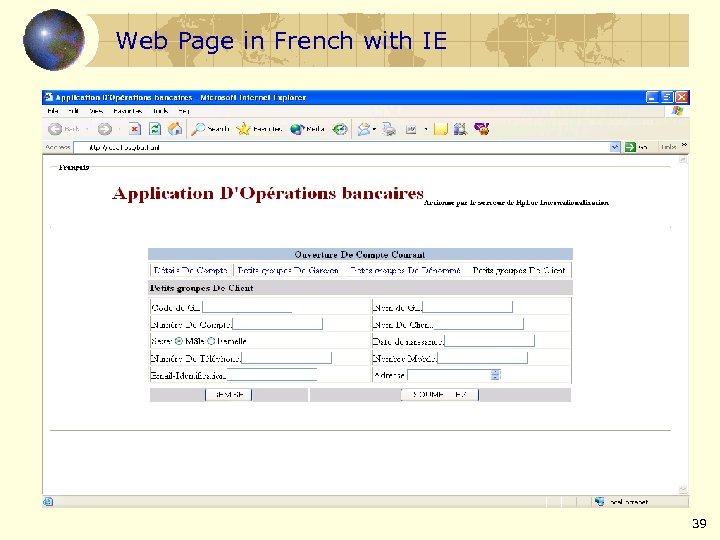The height and width of the screenshot is (540, 720).
Task: Click the right submit button below the form
Action: [x=439, y=394]
